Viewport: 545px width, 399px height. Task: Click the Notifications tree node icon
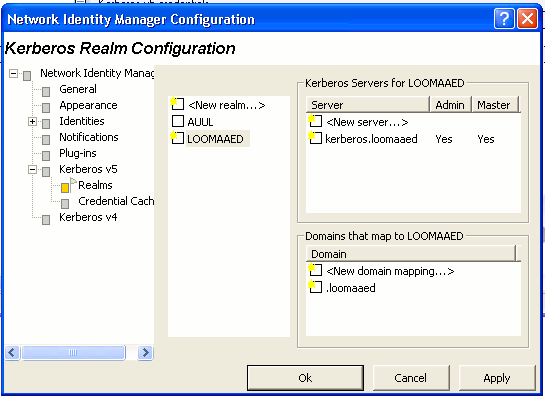[x=46, y=140]
